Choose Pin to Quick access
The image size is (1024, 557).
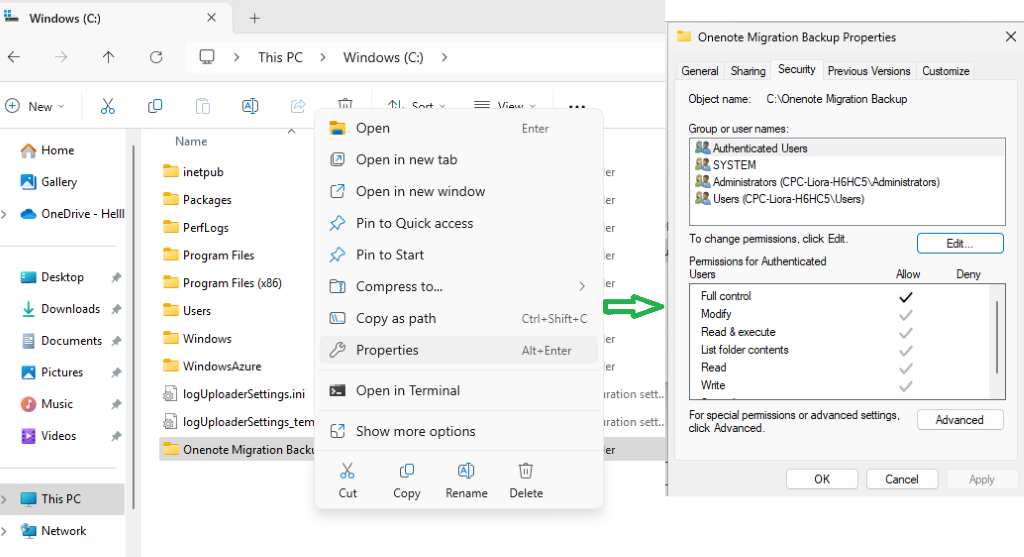coord(458,223)
